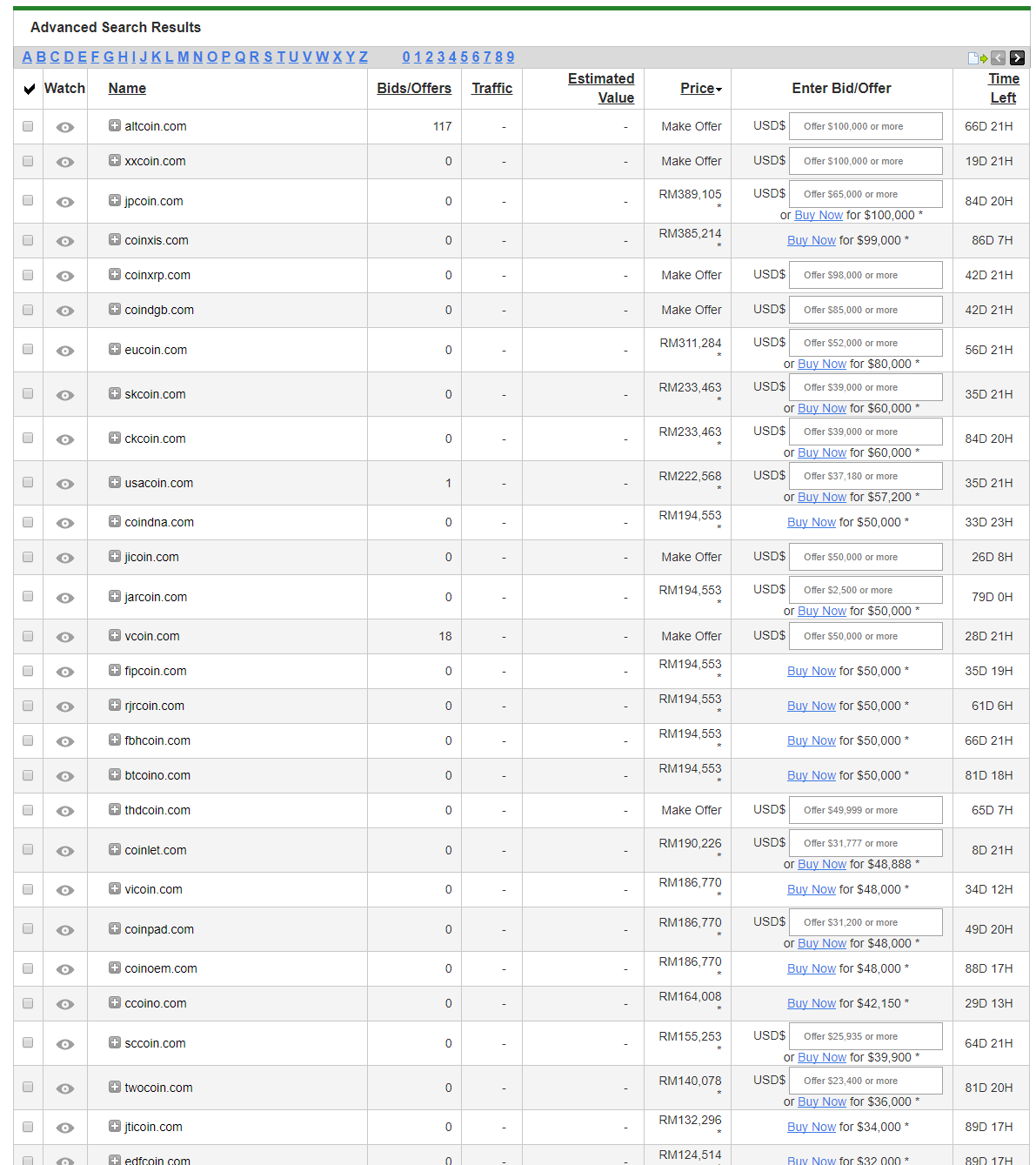Select the coinxis.com row checkbox
The image size is (1036, 1165).
(x=28, y=240)
